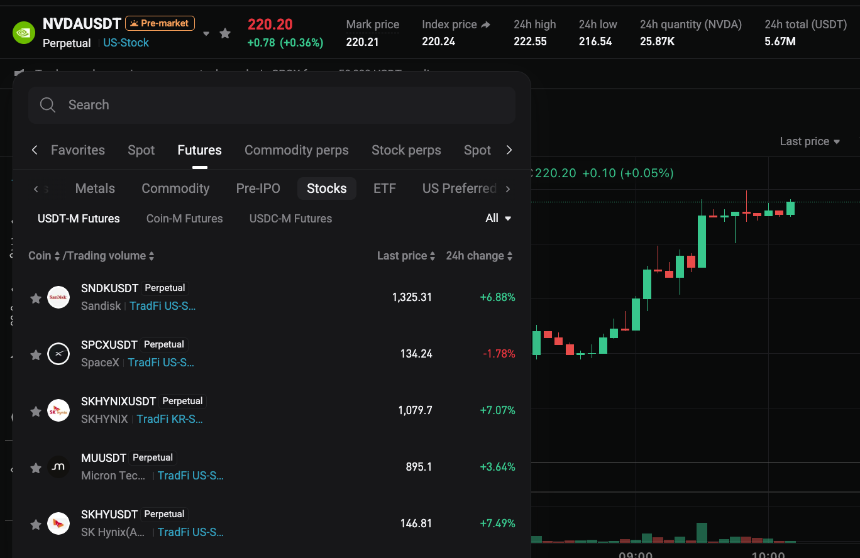The image size is (860, 558).
Task: Switch to the first Spot tab
Action: pos(141,150)
